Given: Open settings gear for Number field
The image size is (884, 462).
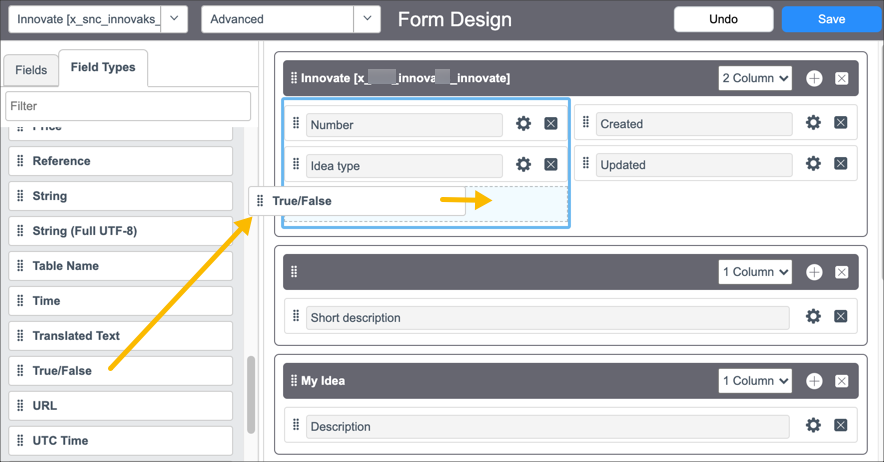Looking at the screenshot, I should (523, 124).
